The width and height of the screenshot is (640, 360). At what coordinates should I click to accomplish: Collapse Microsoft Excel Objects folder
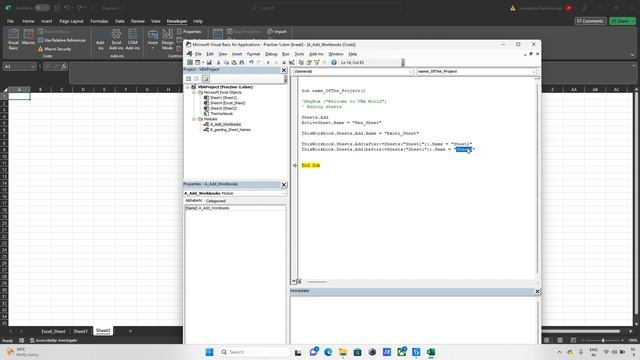[194, 93]
